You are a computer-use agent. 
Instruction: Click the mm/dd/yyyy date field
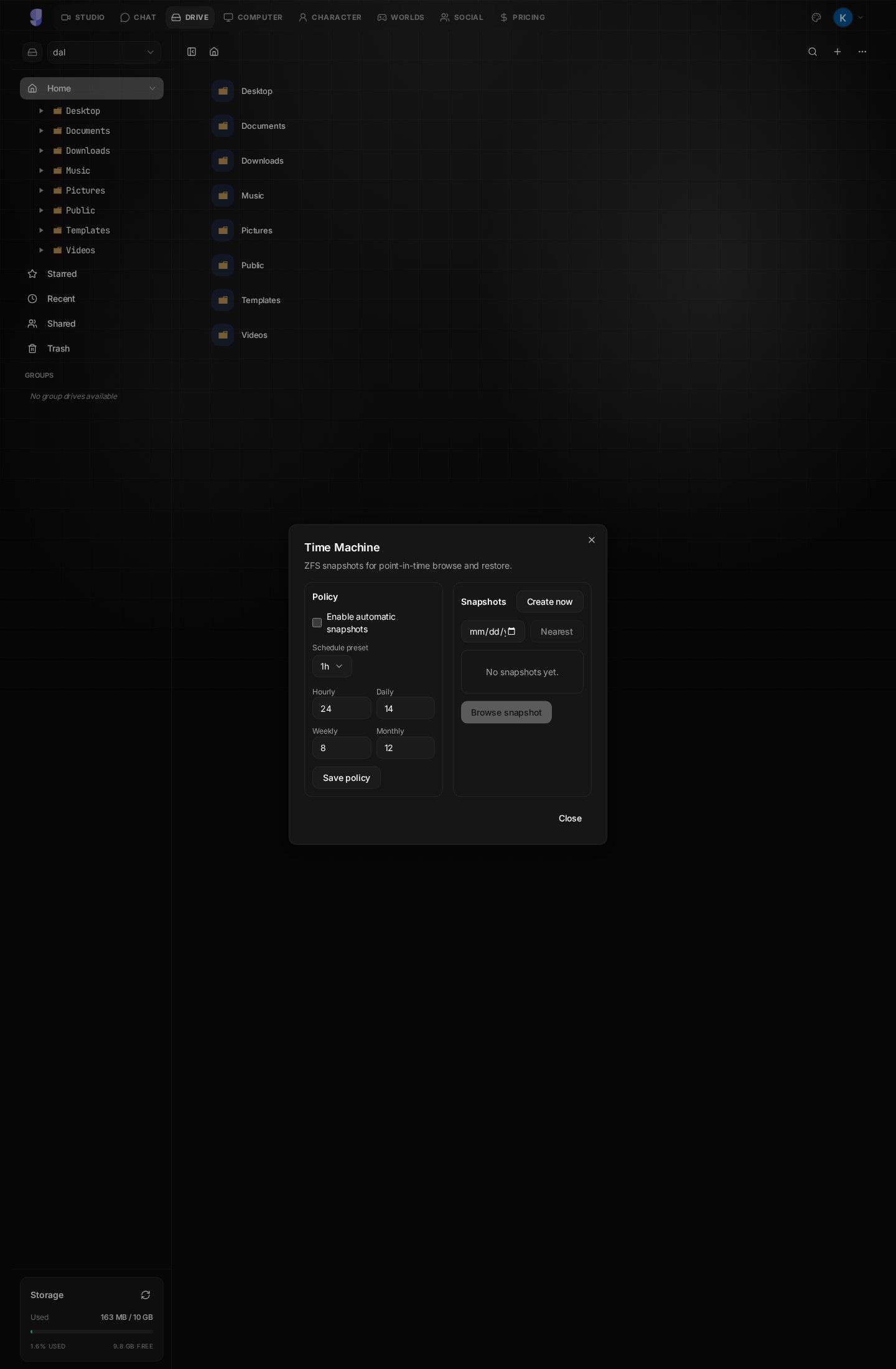pyautogui.click(x=493, y=632)
